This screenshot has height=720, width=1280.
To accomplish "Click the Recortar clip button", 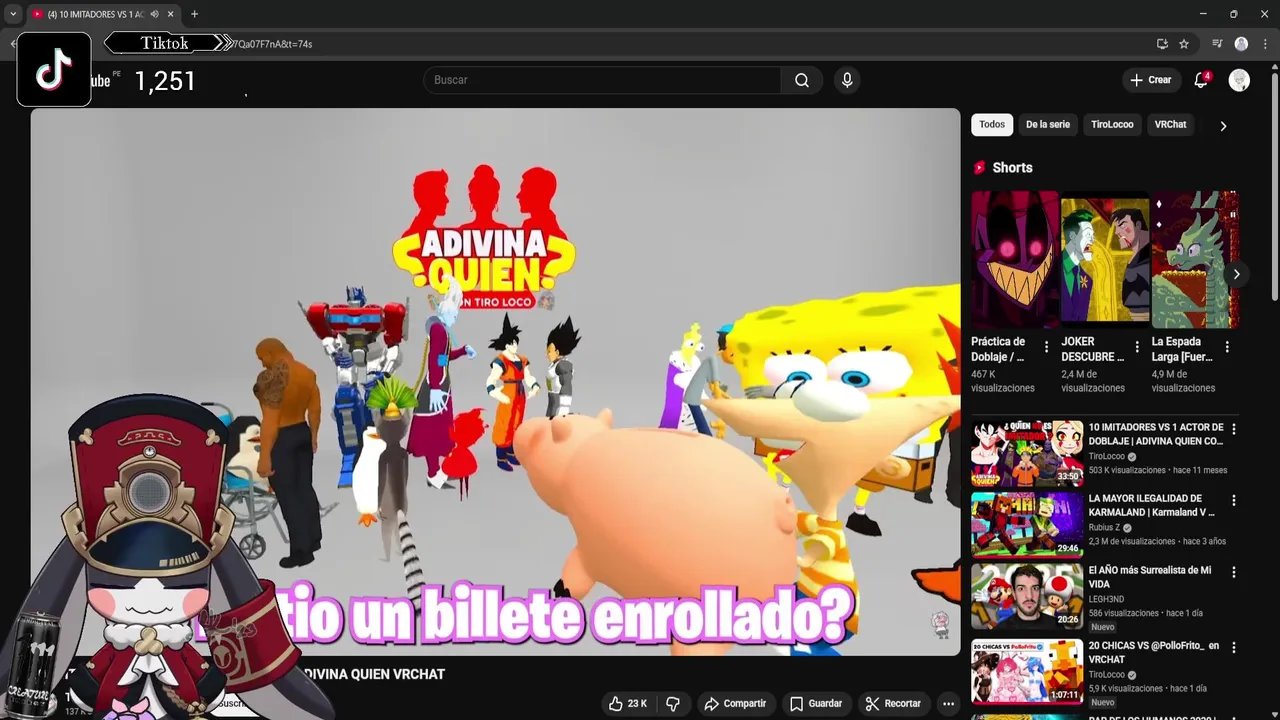I will pyautogui.click(x=893, y=704).
